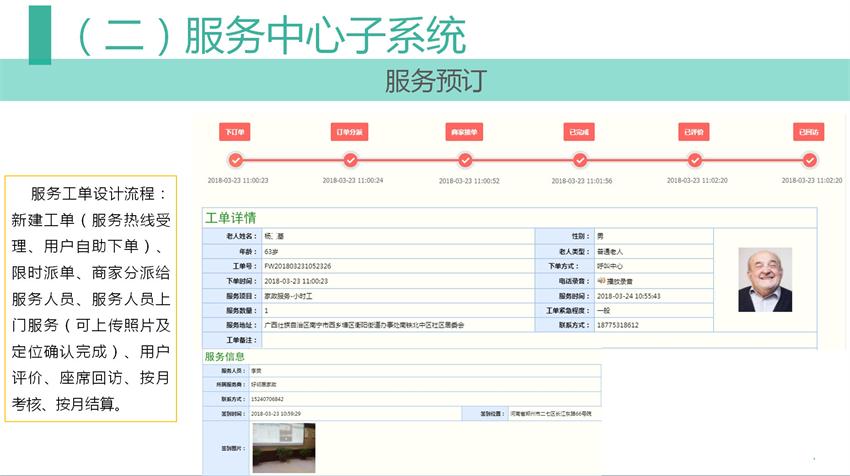Click the 订单分派 step checkmark icon

pyautogui.click(x=351, y=160)
